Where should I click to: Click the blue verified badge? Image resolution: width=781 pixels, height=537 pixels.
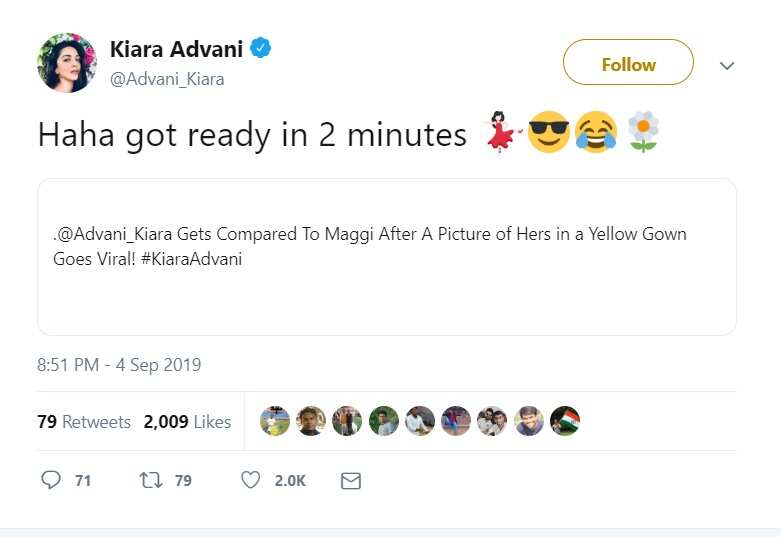pyautogui.click(x=260, y=48)
